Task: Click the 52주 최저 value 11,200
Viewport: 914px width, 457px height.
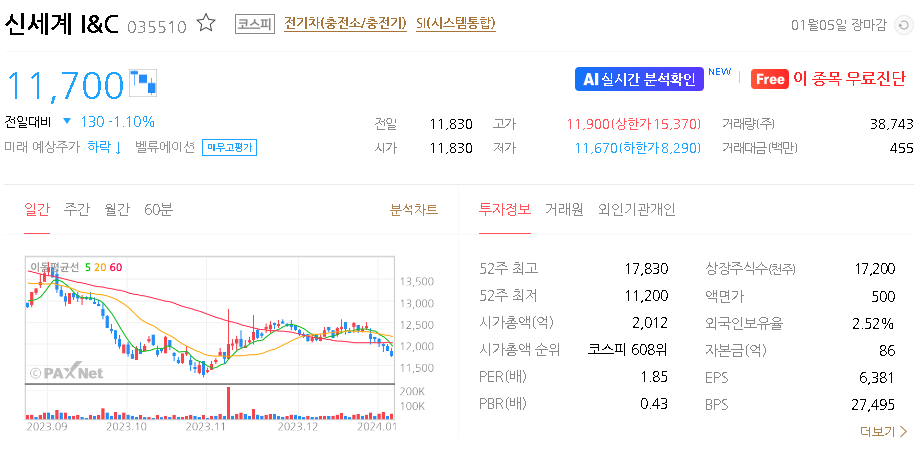Action: [645, 296]
